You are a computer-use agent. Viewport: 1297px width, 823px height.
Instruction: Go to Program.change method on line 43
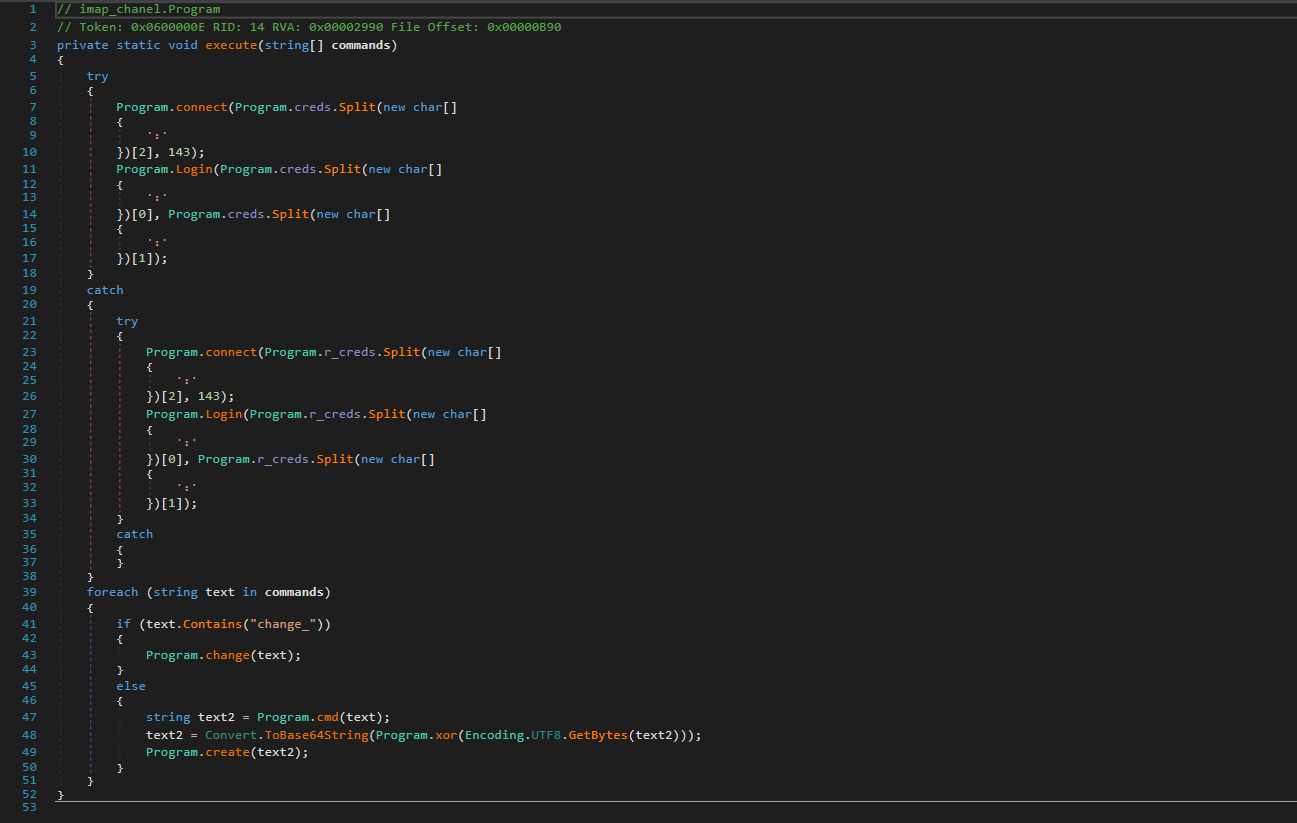(231, 655)
